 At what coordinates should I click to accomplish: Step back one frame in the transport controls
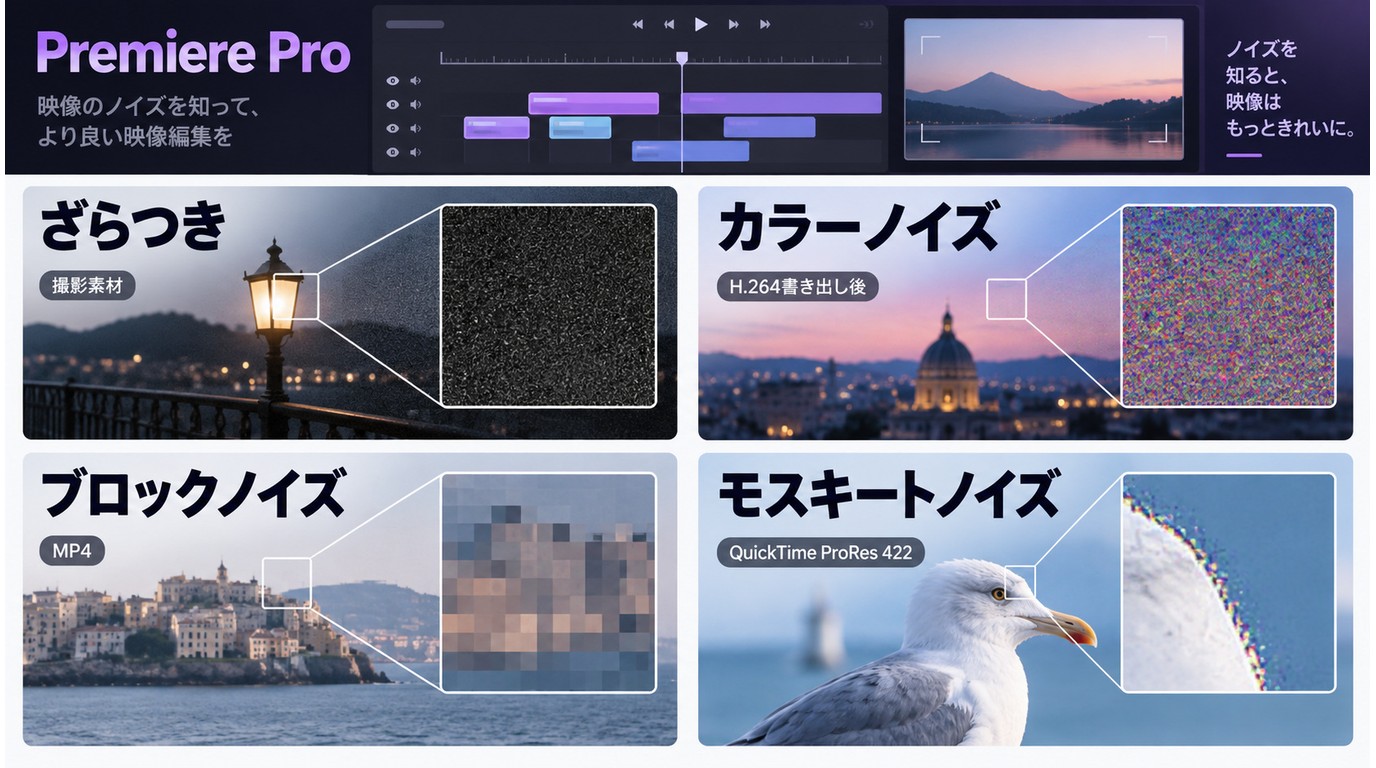(x=669, y=25)
